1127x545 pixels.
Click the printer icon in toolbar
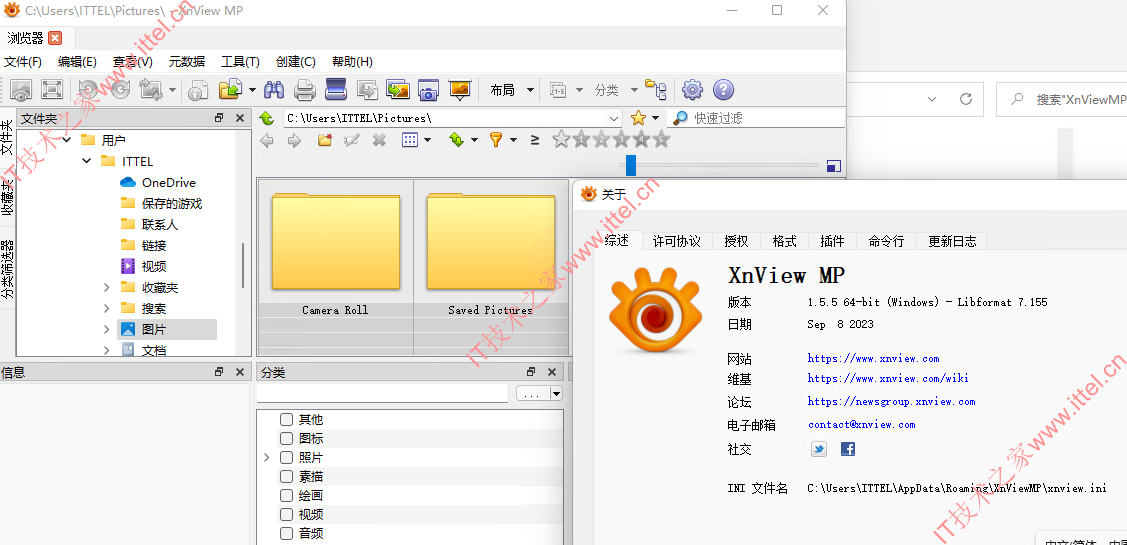[305, 90]
